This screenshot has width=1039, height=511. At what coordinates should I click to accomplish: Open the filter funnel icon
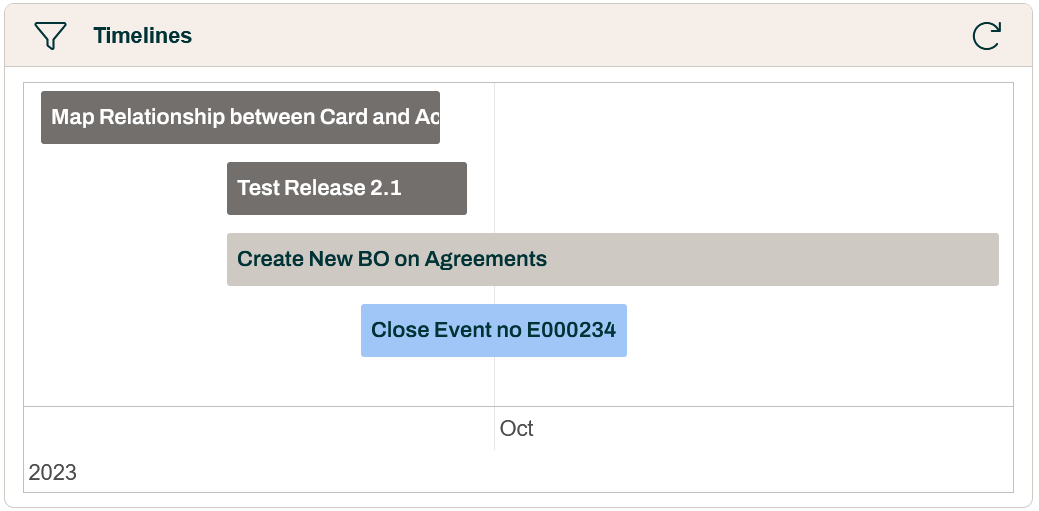point(50,36)
